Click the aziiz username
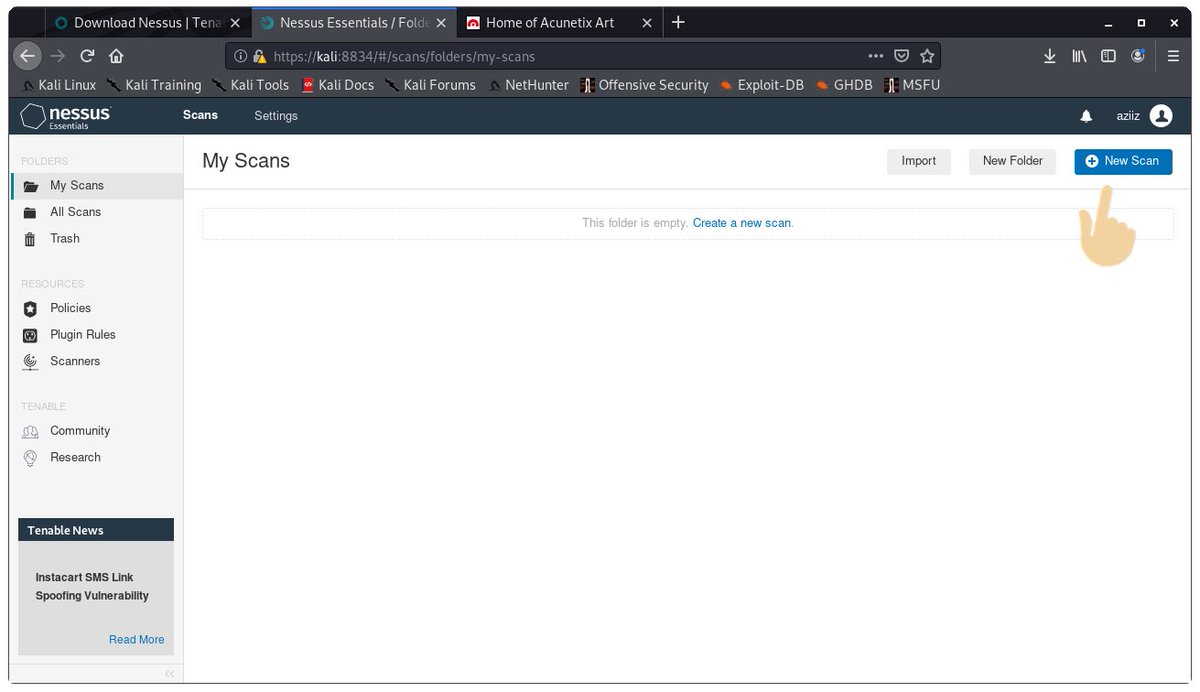1200x692 pixels. click(1128, 117)
